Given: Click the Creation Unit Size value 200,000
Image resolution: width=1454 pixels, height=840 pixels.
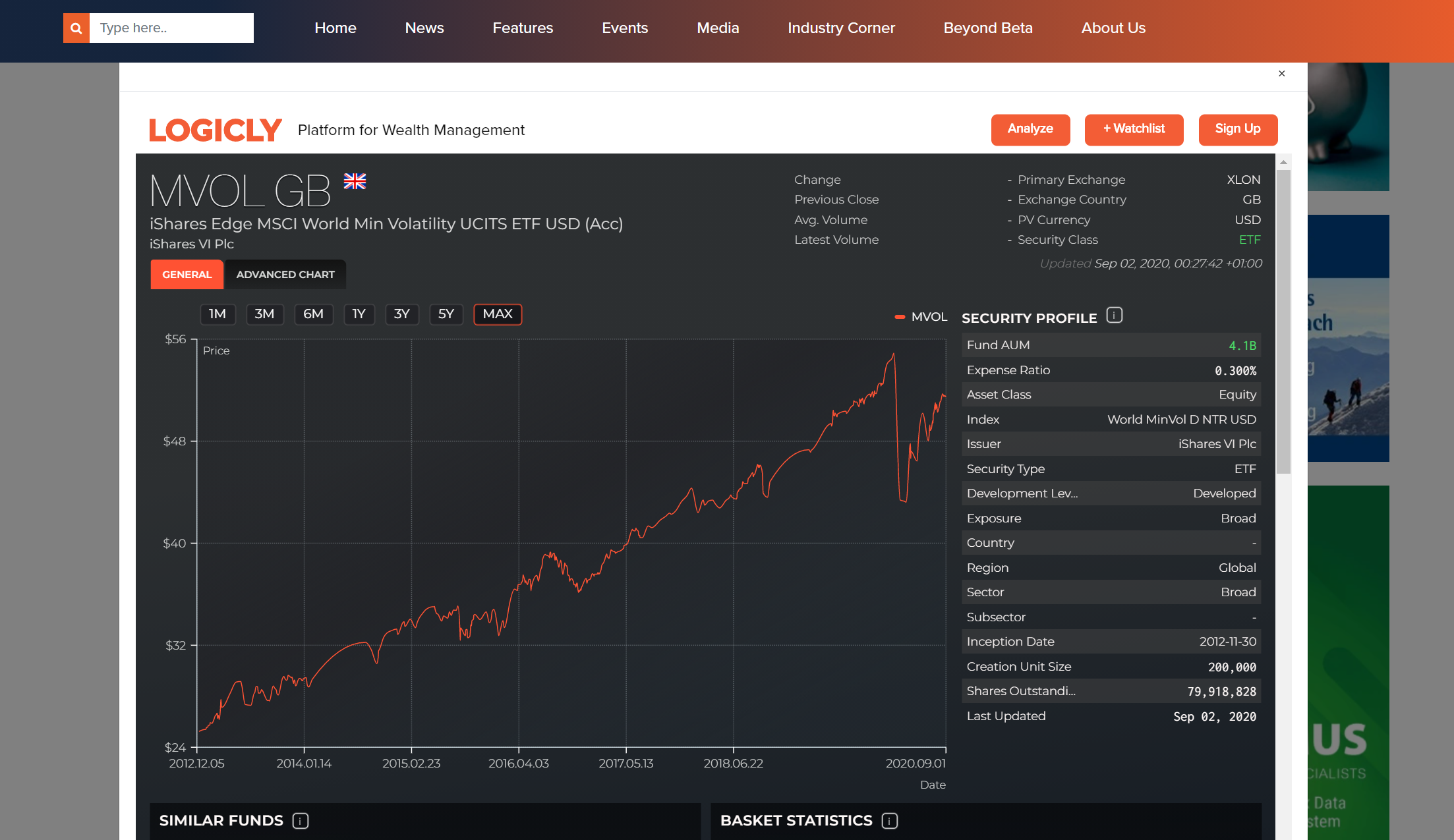Looking at the screenshot, I should pos(1232,667).
